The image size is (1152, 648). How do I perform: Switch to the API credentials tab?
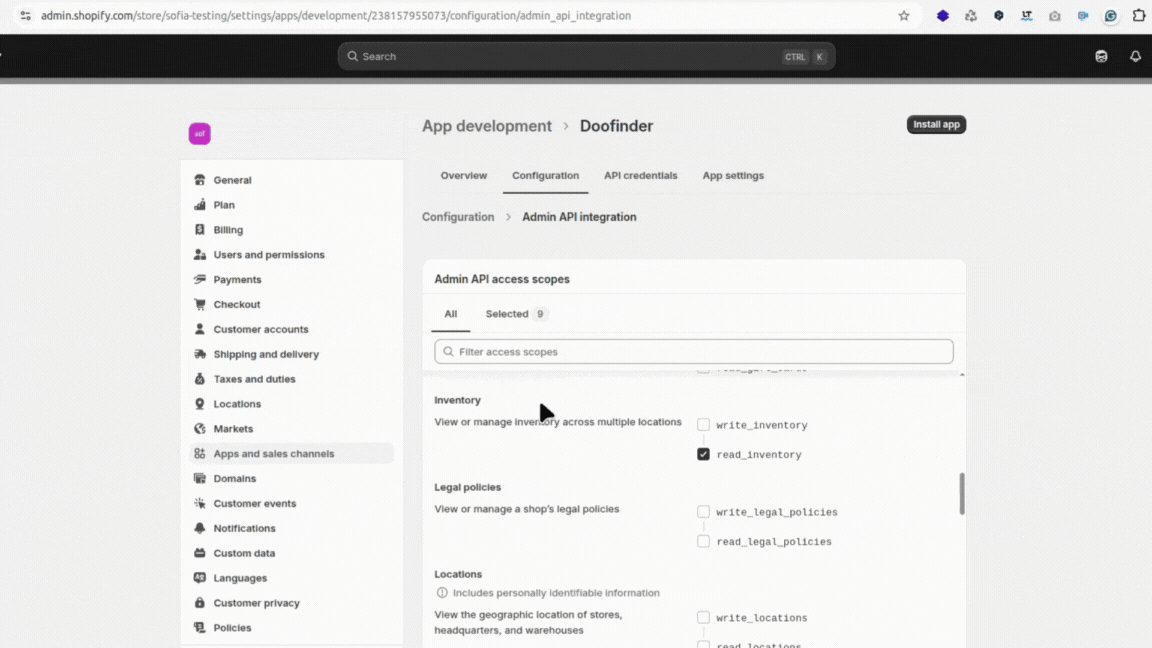640,176
